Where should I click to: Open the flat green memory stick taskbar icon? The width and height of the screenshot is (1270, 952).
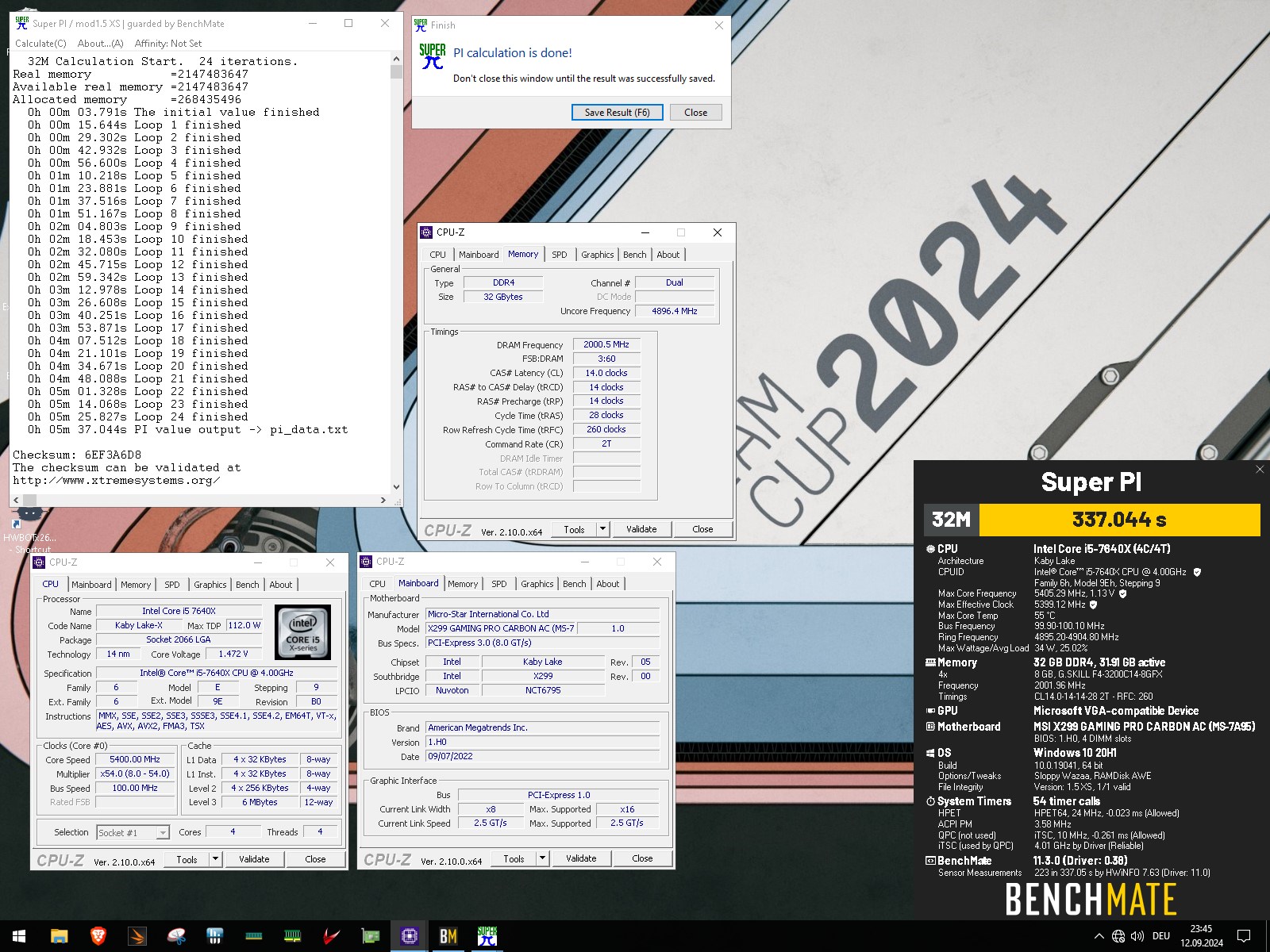pos(254,936)
